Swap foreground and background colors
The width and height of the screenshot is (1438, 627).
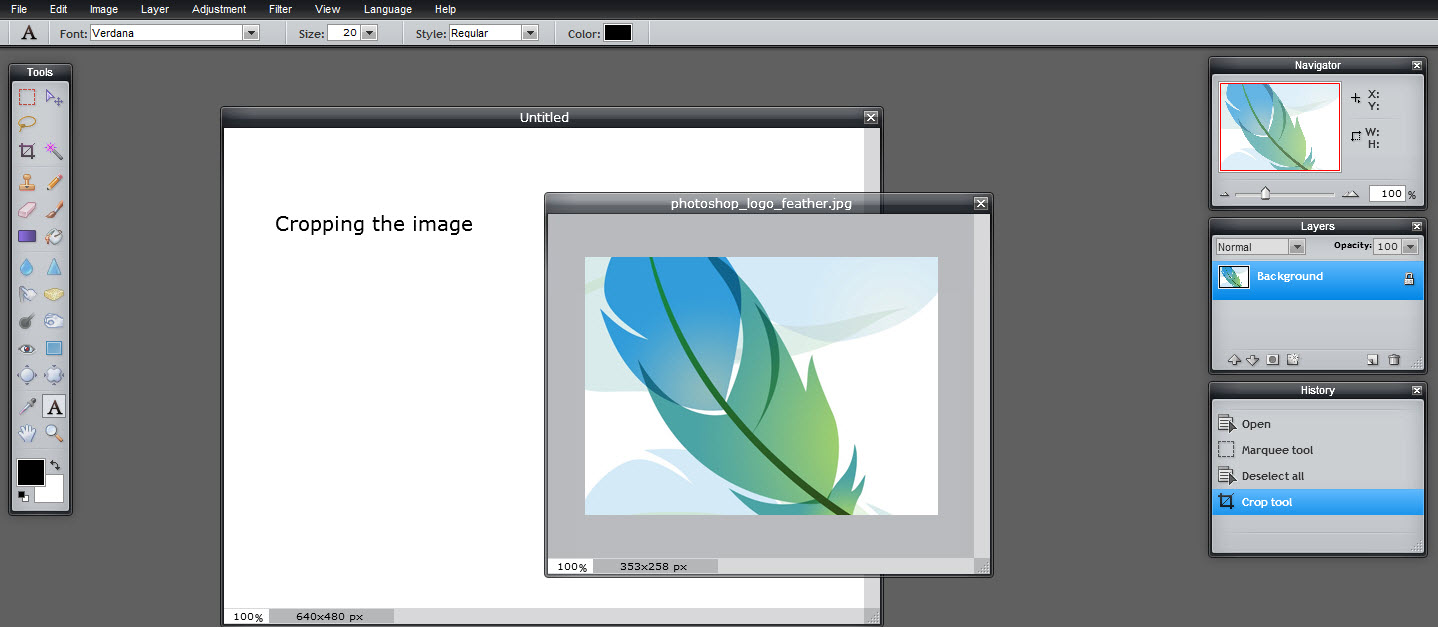[56, 465]
